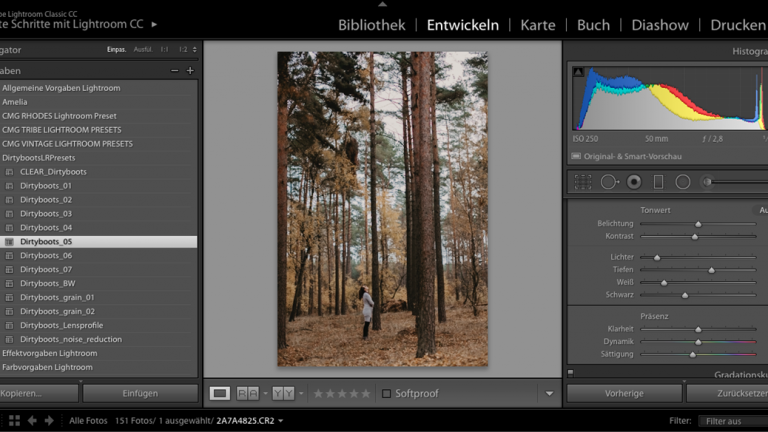Activate the spot removal tool
This screenshot has height=432, width=768.
(609, 182)
